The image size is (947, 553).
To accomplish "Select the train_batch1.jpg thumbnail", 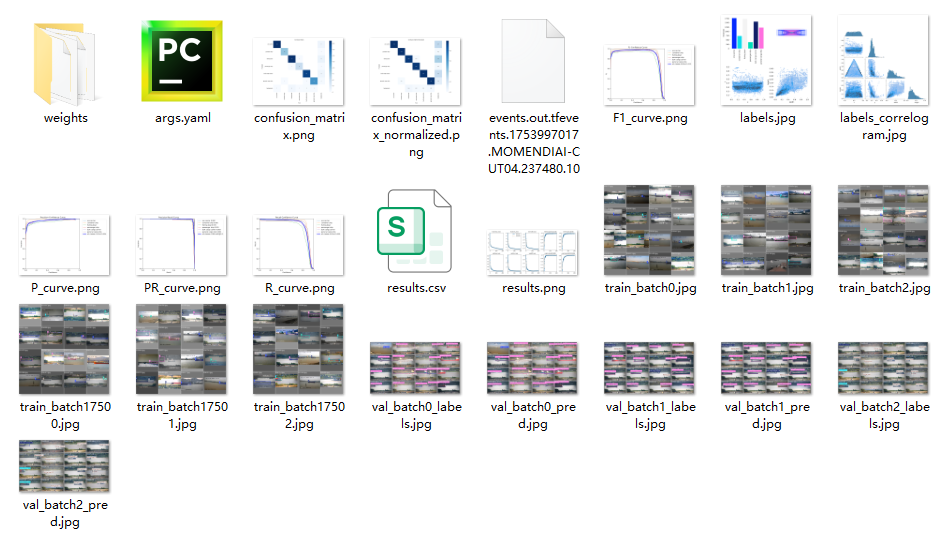I will [x=766, y=230].
